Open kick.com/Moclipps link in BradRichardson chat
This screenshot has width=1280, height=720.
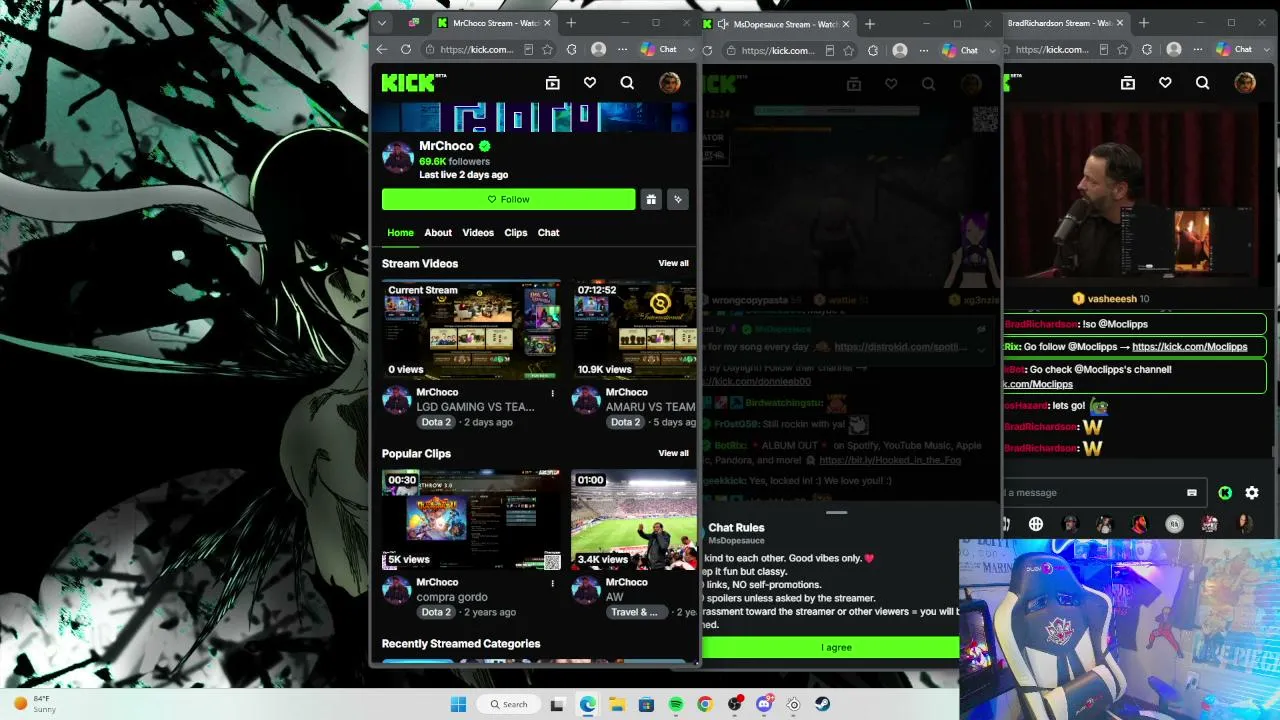point(1189,346)
